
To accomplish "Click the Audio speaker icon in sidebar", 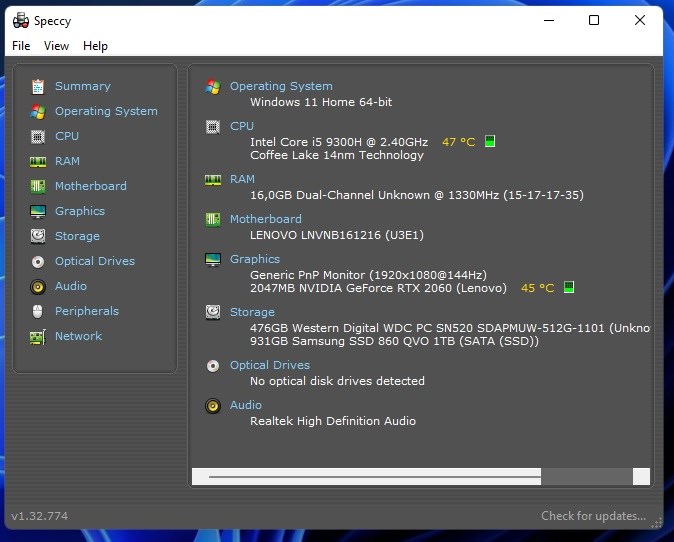I will (x=38, y=287).
